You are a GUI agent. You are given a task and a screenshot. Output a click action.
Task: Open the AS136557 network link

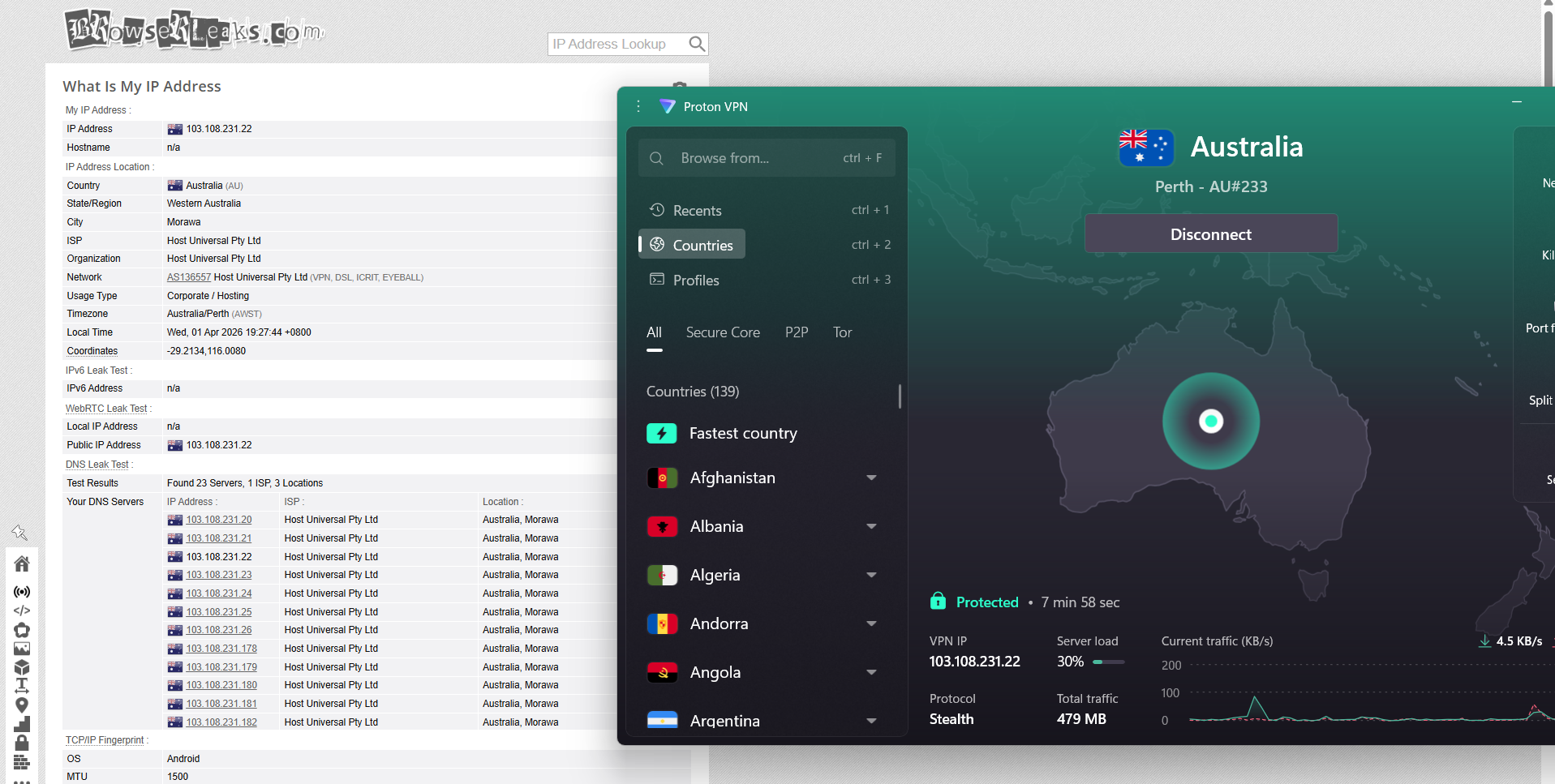(x=189, y=276)
